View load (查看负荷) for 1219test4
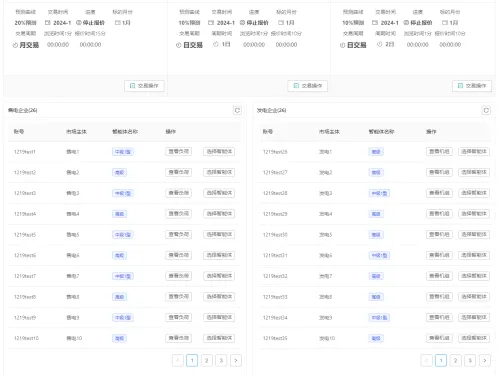The height and width of the screenshot is (375, 500). (179, 214)
